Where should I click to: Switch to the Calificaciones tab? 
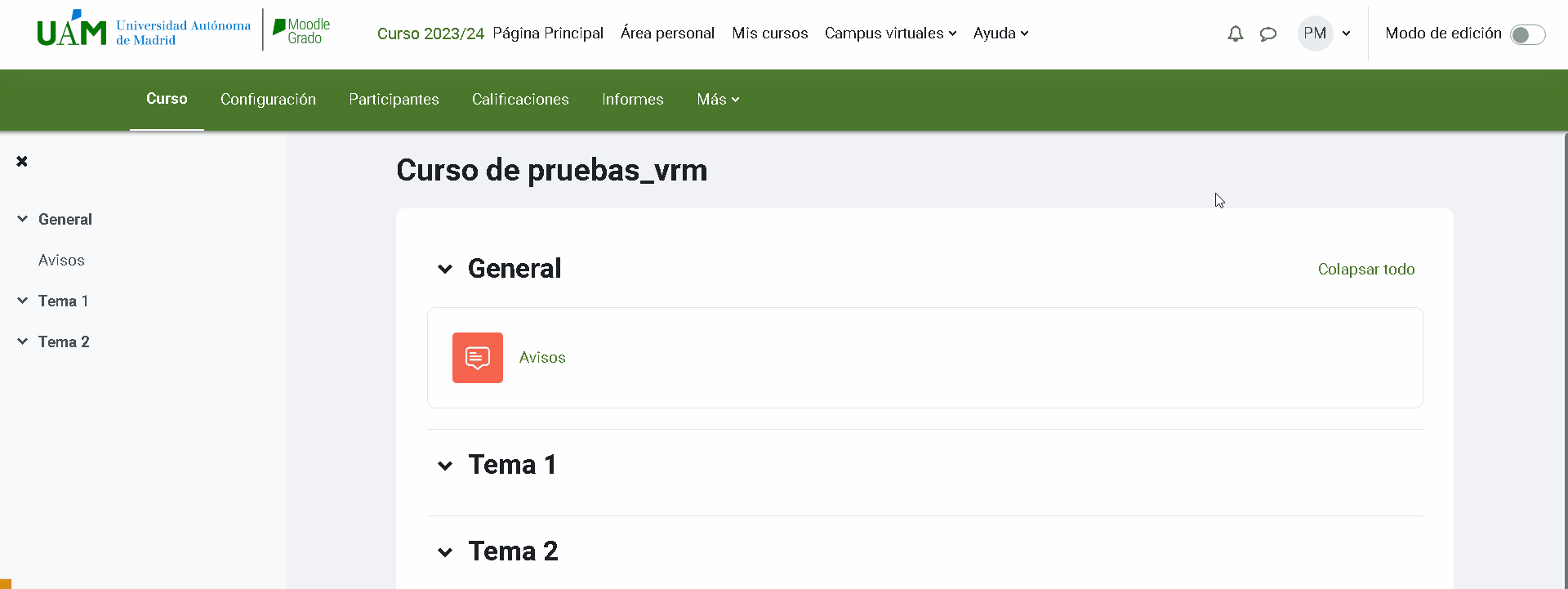520,99
